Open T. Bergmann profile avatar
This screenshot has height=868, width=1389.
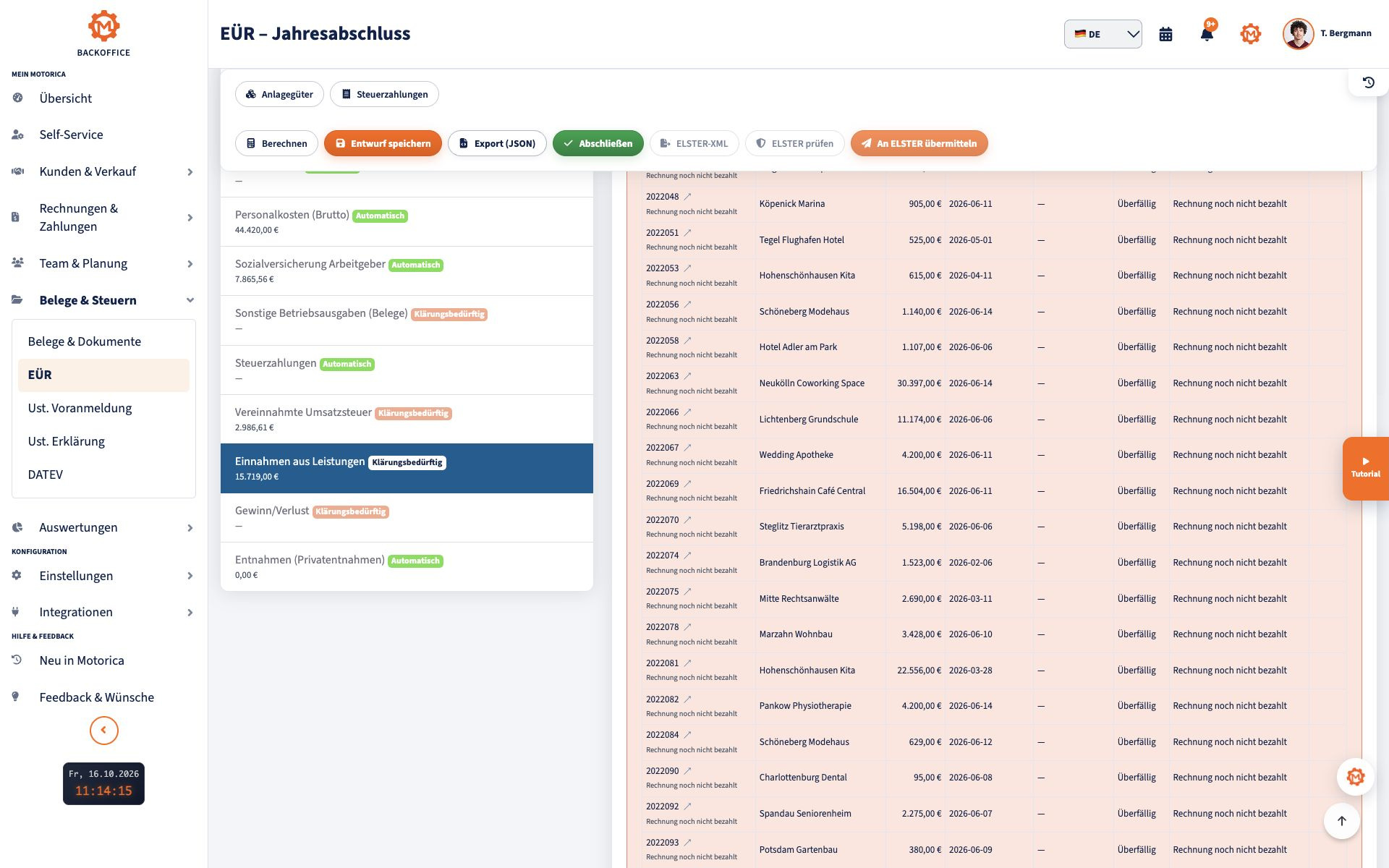coord(1298,34)
